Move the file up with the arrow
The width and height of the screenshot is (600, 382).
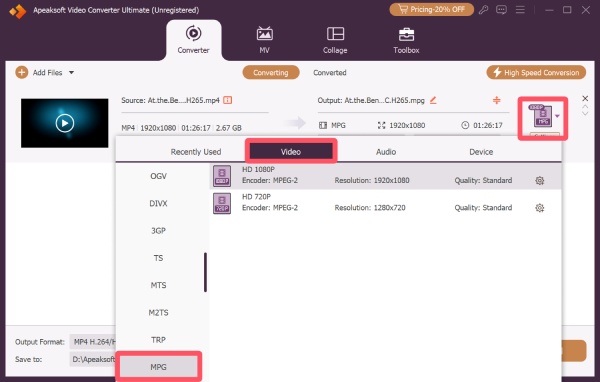tap(585, 107)
